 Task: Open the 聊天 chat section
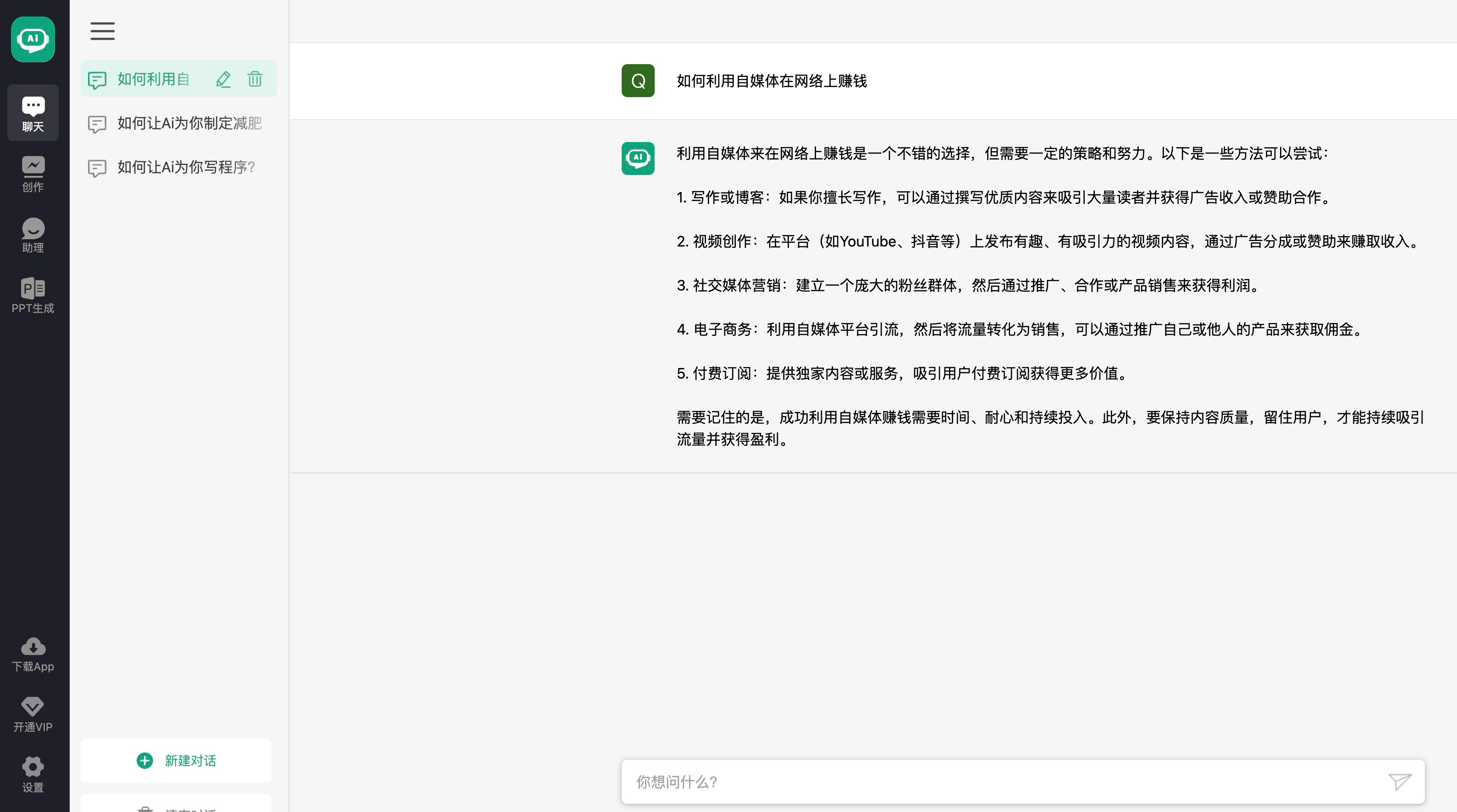click(33, 113)
